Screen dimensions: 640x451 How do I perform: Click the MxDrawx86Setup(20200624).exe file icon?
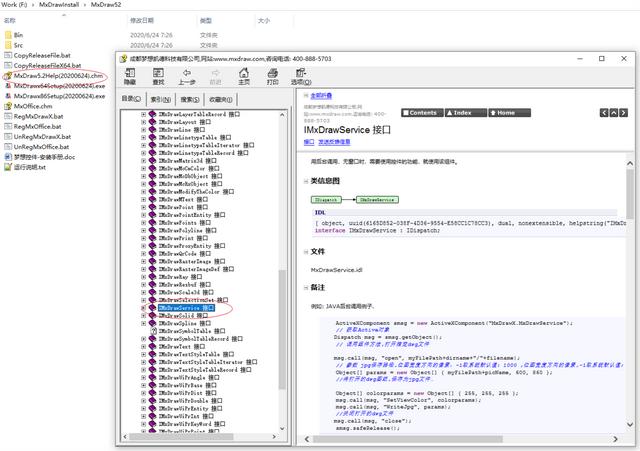[x=8, y=96]
